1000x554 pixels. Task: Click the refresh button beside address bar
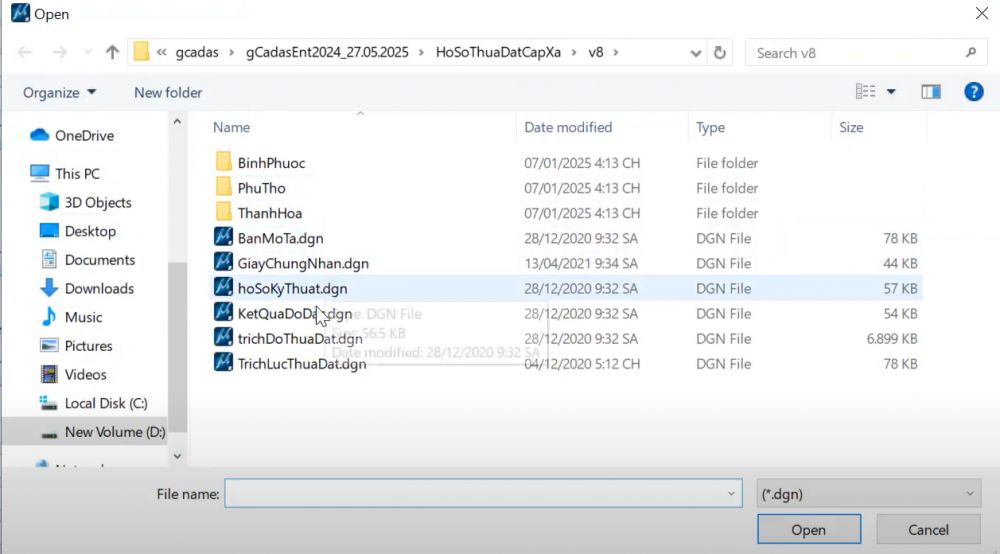click(x=719, y=52)
